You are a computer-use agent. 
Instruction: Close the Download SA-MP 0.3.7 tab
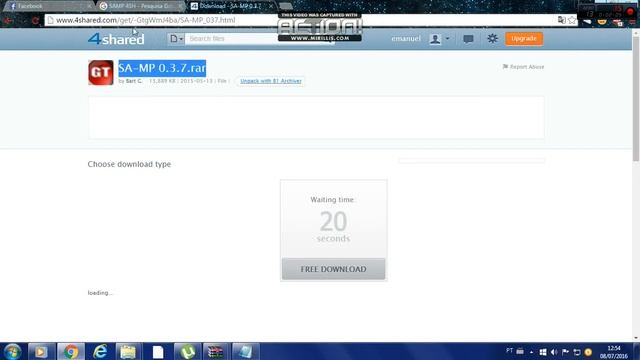click(x=271, y=6)
